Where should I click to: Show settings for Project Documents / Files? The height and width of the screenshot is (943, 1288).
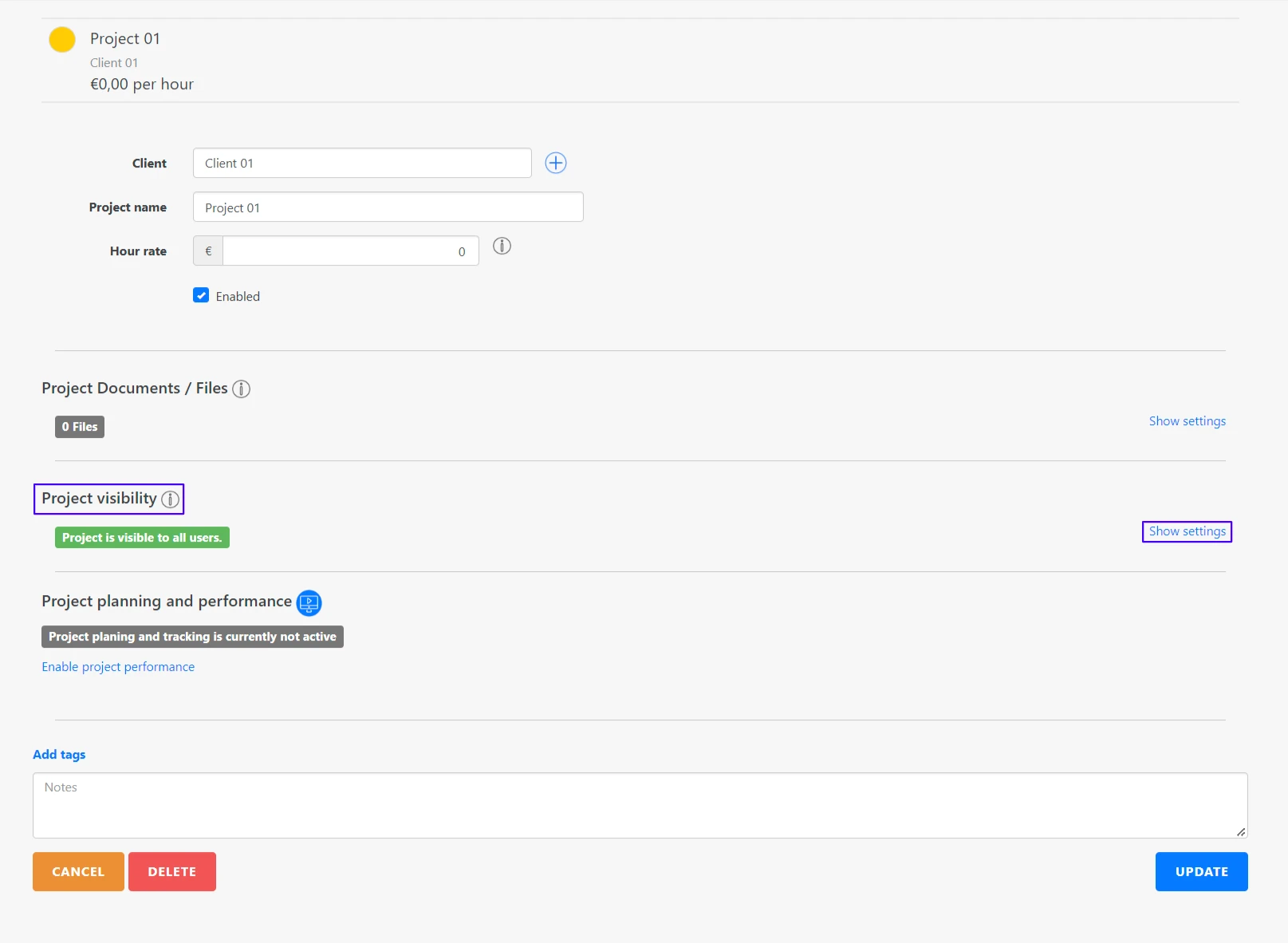pos(1187,420)
